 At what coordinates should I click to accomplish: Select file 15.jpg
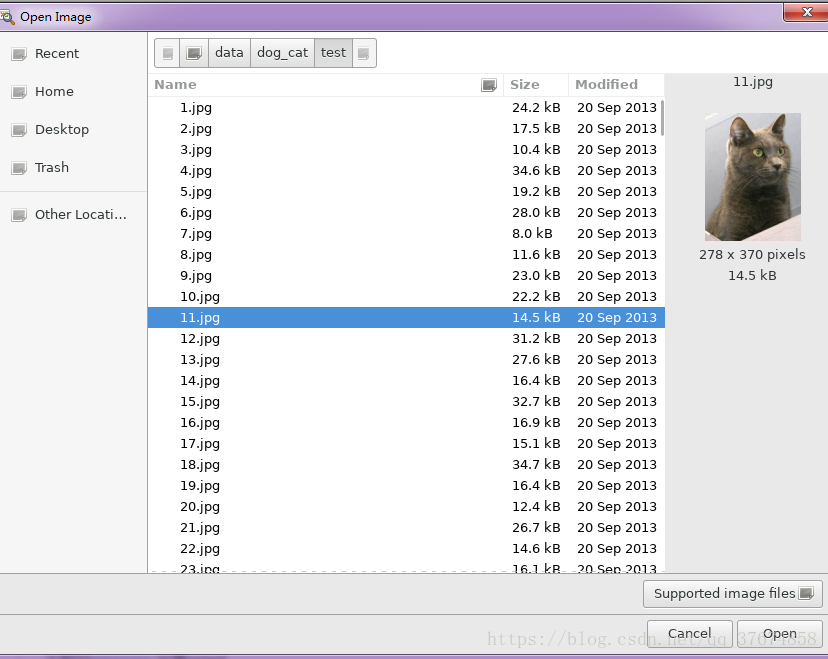(x=406, y=402)
